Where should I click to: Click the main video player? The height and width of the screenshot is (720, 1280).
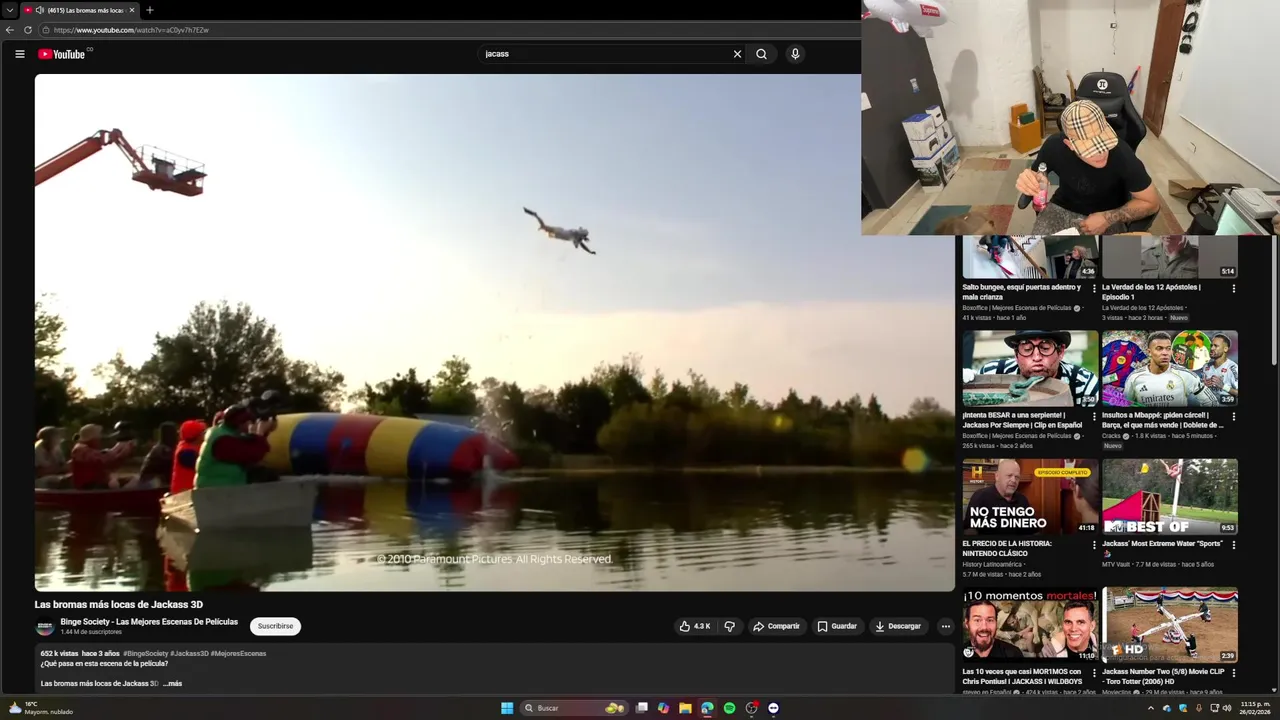(495, 332)
